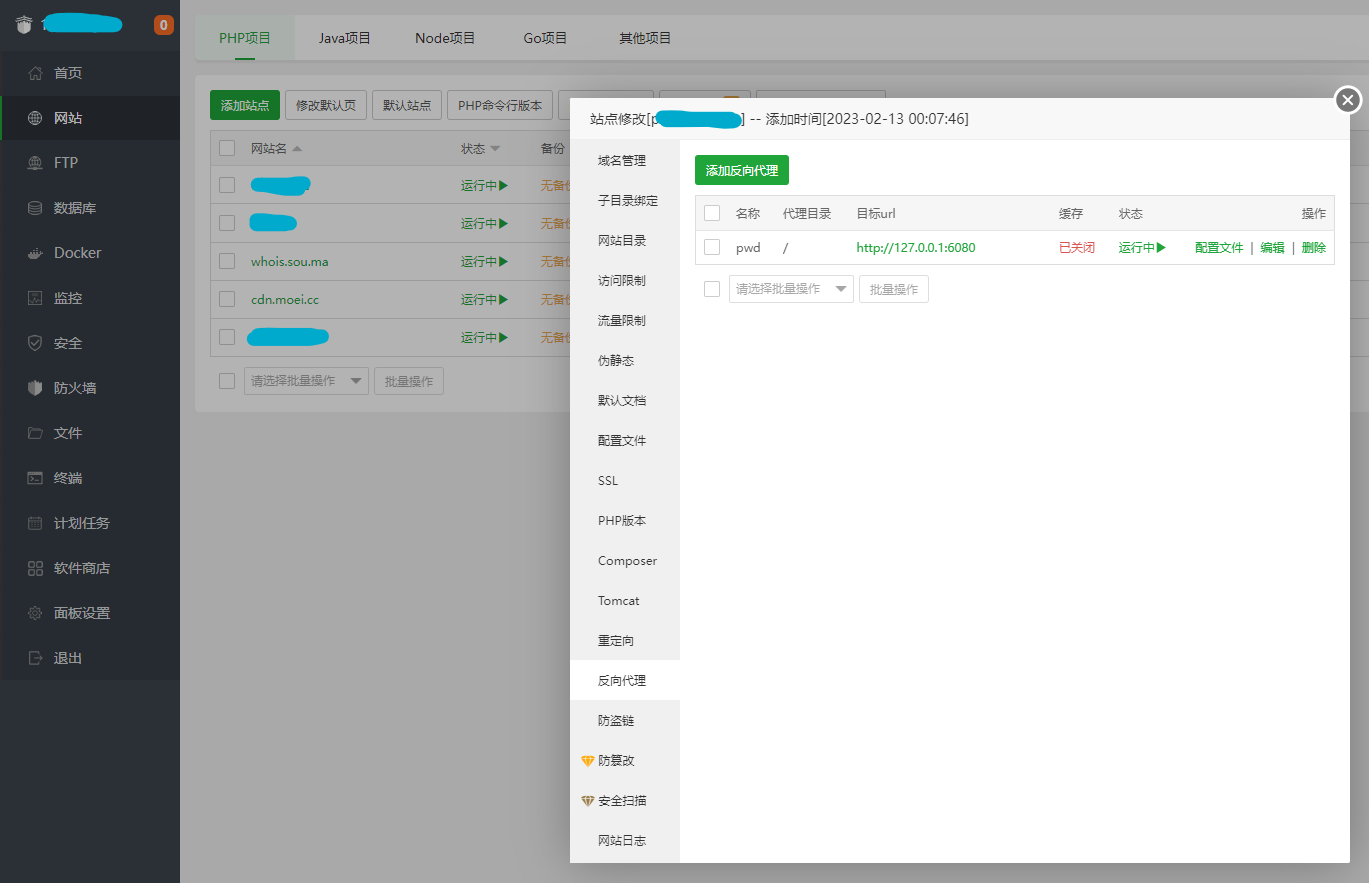
Task: Click the FTP globe icon in the sidebar
Action: 36,163
